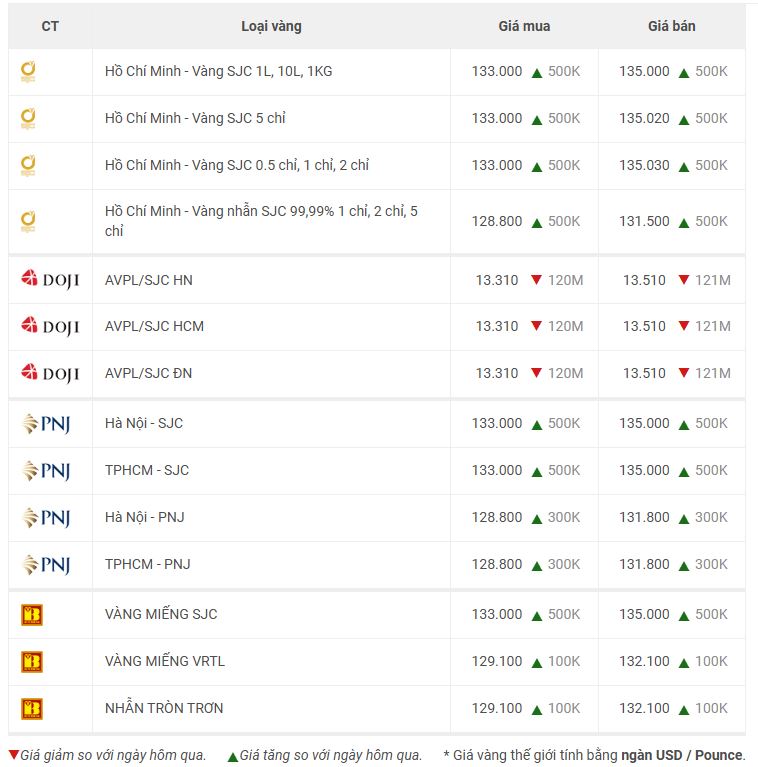This screenshot has height=767, width=758.
Task: Click Bảo Tín logo beside NHẪN TRÒN TRƠN
Action: click(x=32, y=709)
